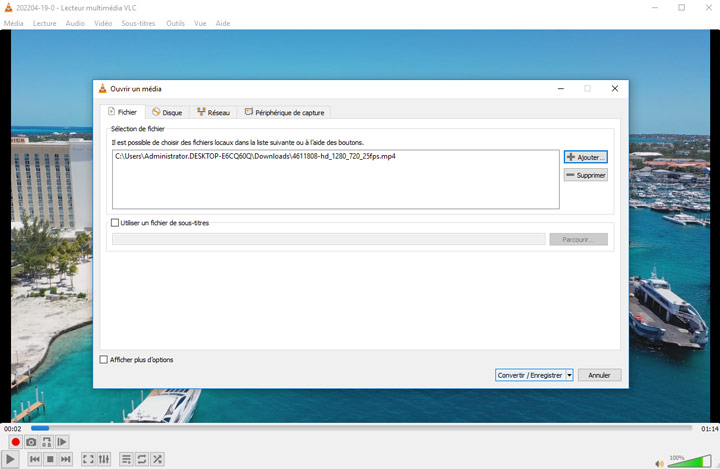Expand the Convertir / Enregistrer dropdown arrow
The image size is (720, 469).
pos(569,375)
